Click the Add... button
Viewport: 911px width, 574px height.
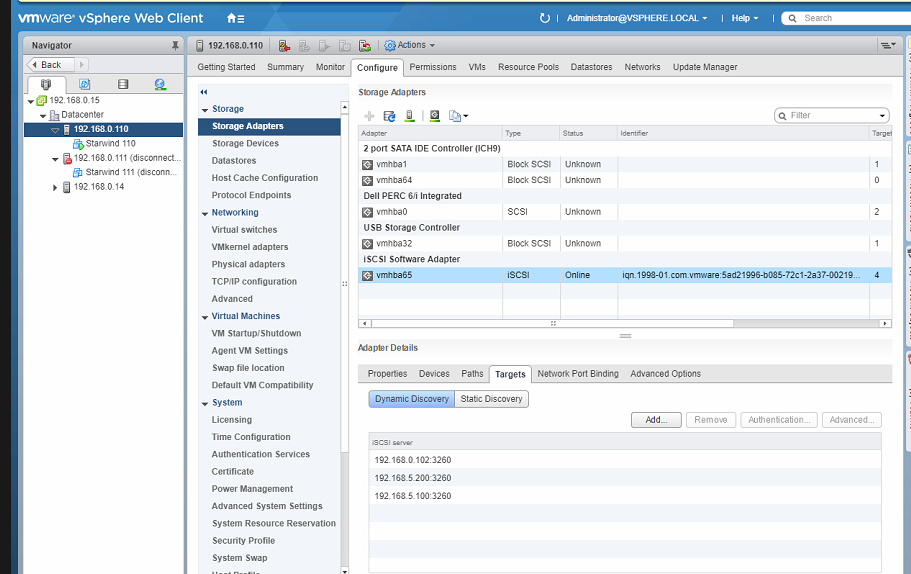(x=656, y=420)
